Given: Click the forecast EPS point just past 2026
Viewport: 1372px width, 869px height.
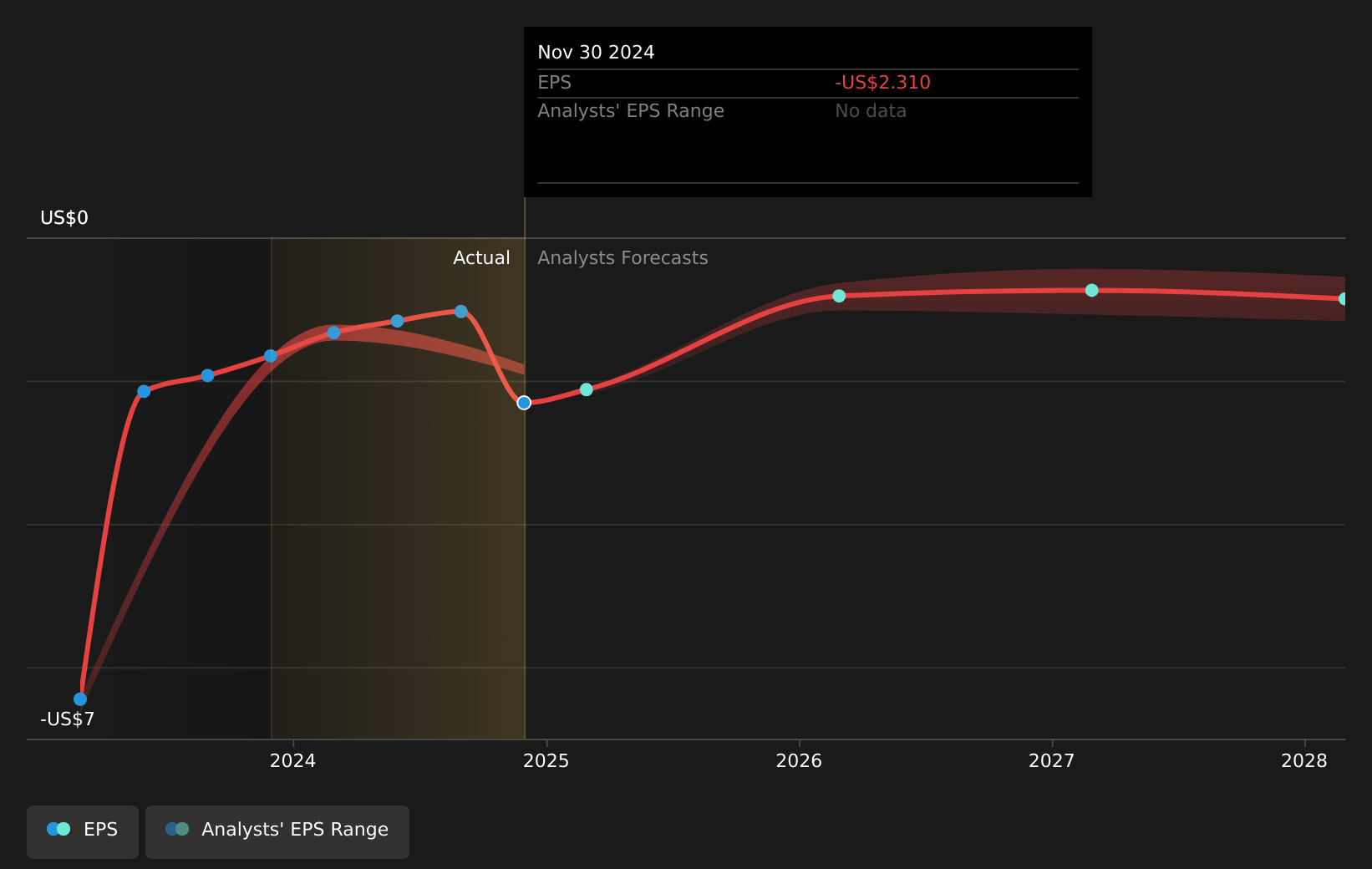Looking at the screenshot, I should [839, 296].
